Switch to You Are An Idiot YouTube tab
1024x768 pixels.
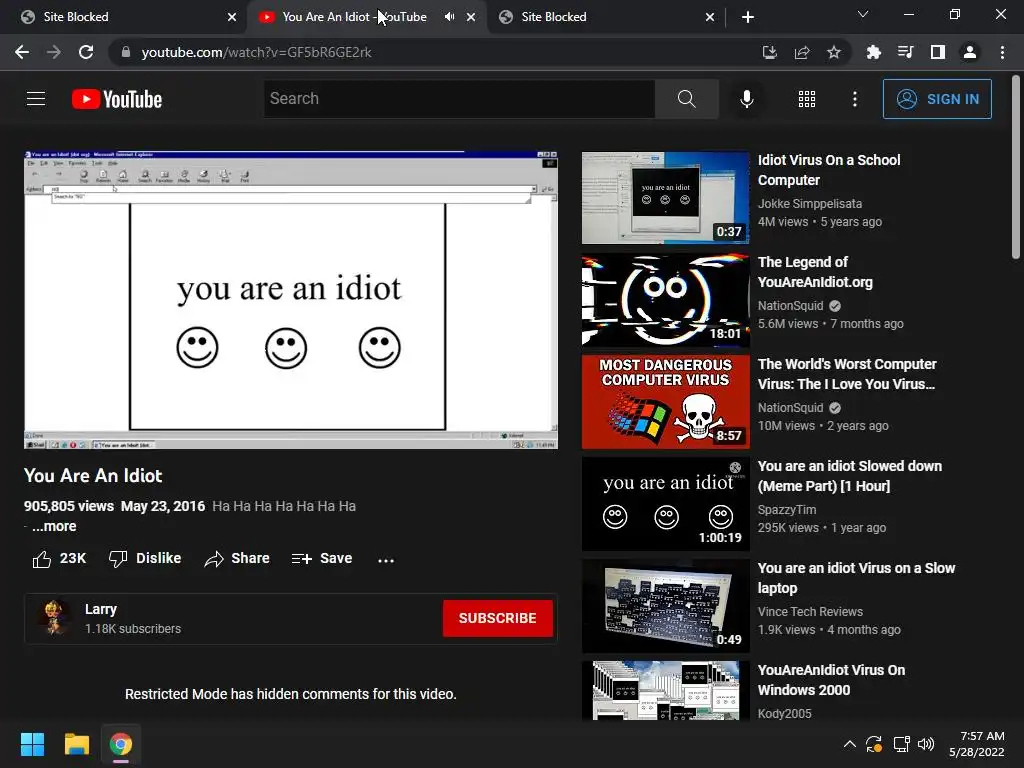[354, 17]
